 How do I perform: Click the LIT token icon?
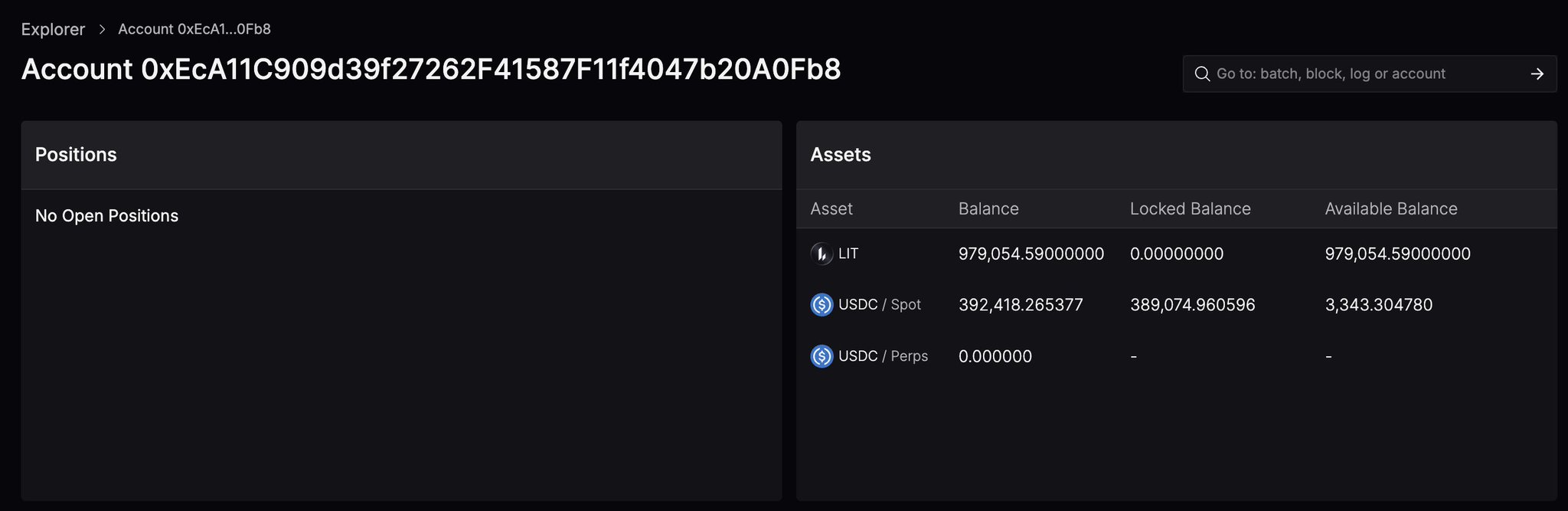pyautogui.click(x=822, y=254)
